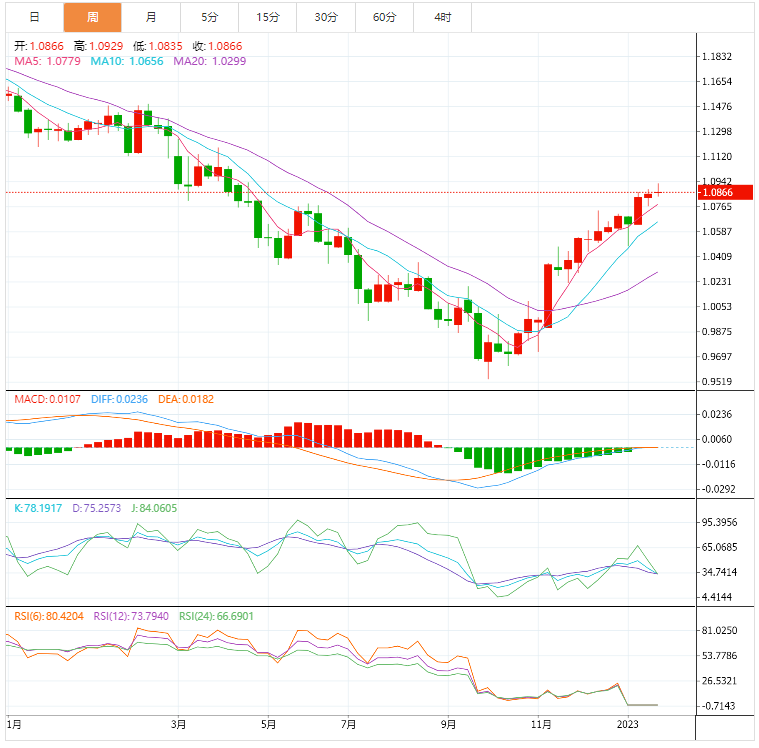Click the 1.1832 price axis label

[x=717, y=56]
